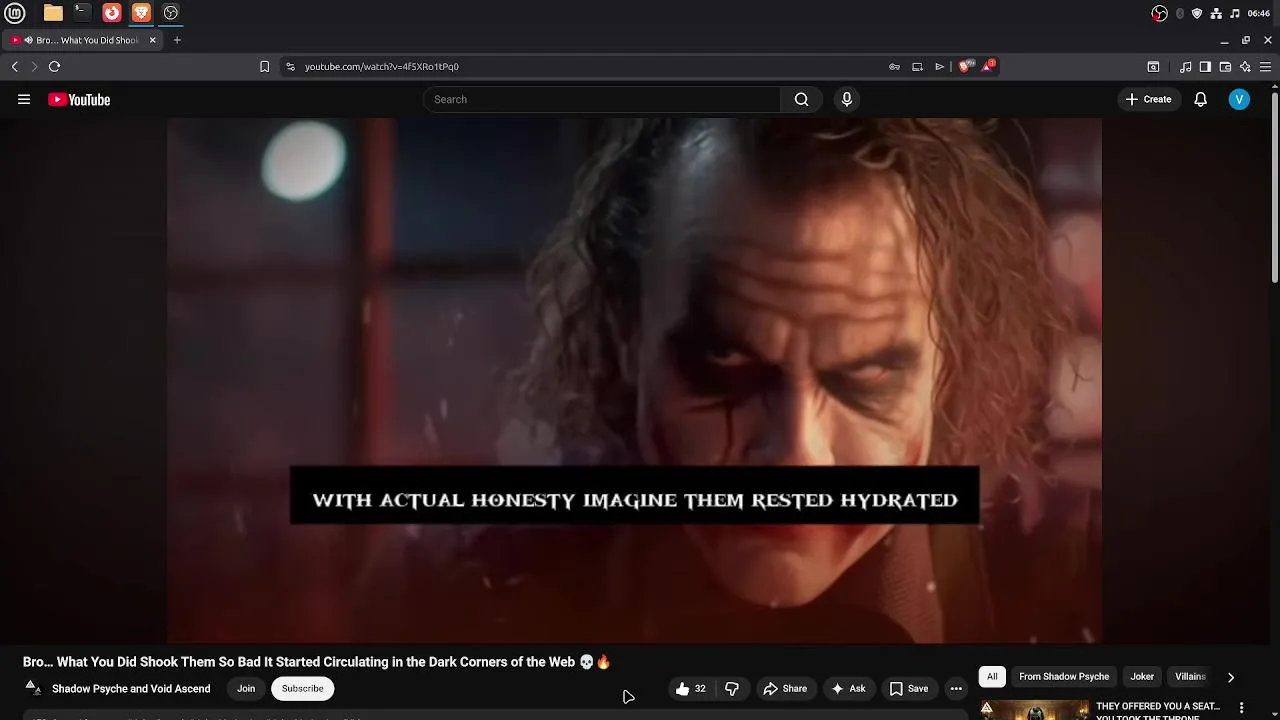Share the video

(x=785, y=688)
